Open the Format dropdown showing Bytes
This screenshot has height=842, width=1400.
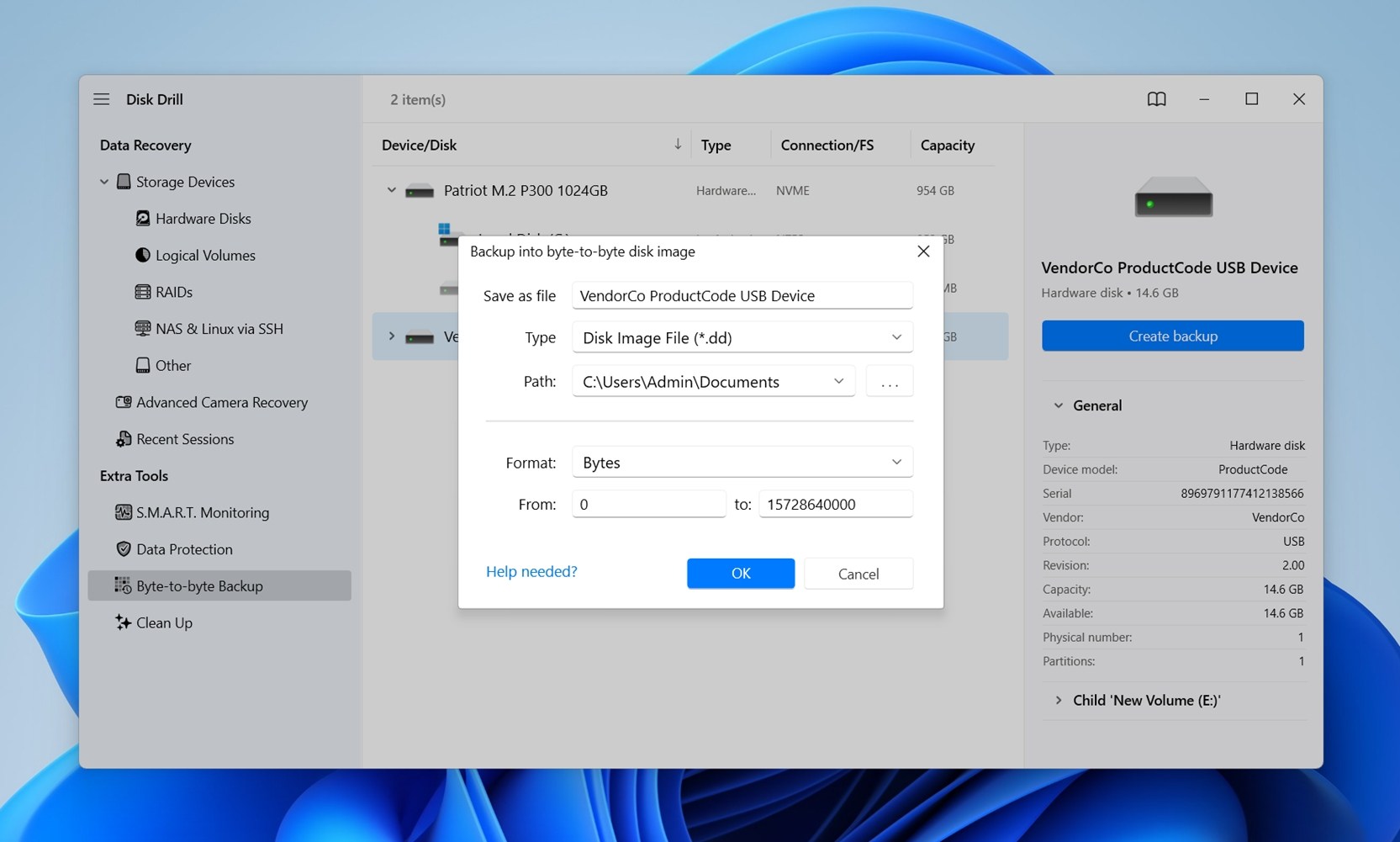point(742,462)
